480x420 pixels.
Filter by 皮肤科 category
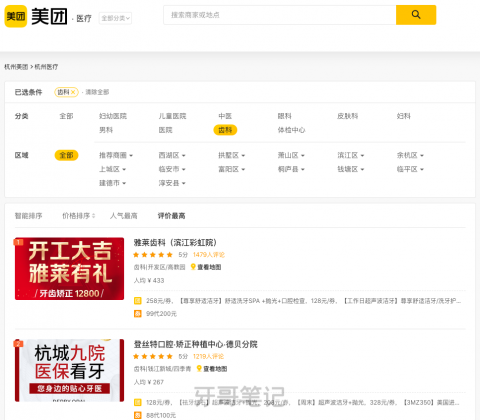(348, 116)
